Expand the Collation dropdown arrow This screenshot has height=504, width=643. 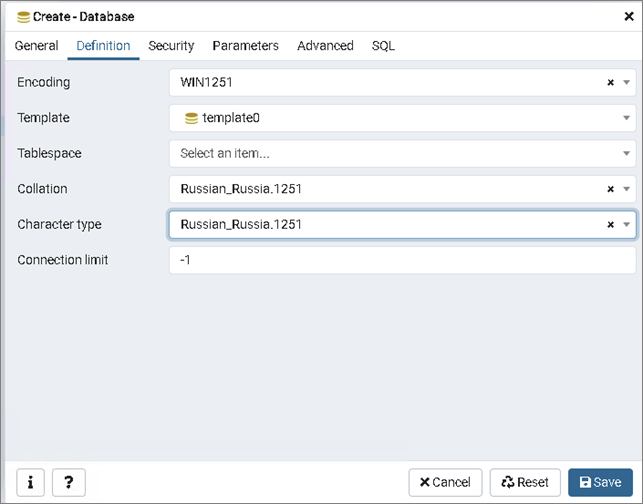(627, 189)
